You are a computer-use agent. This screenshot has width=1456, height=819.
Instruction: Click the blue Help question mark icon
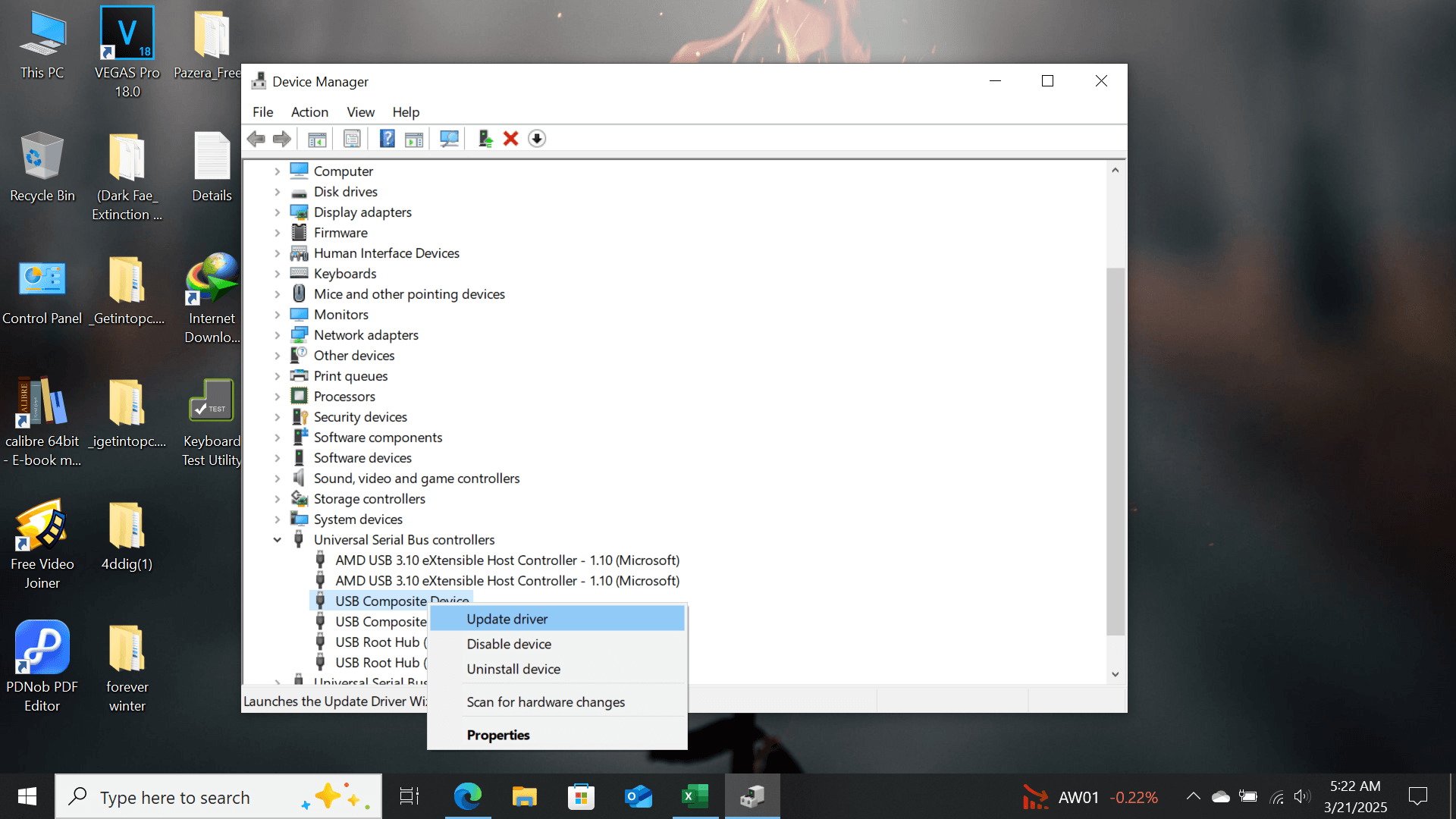click(387, 139)
